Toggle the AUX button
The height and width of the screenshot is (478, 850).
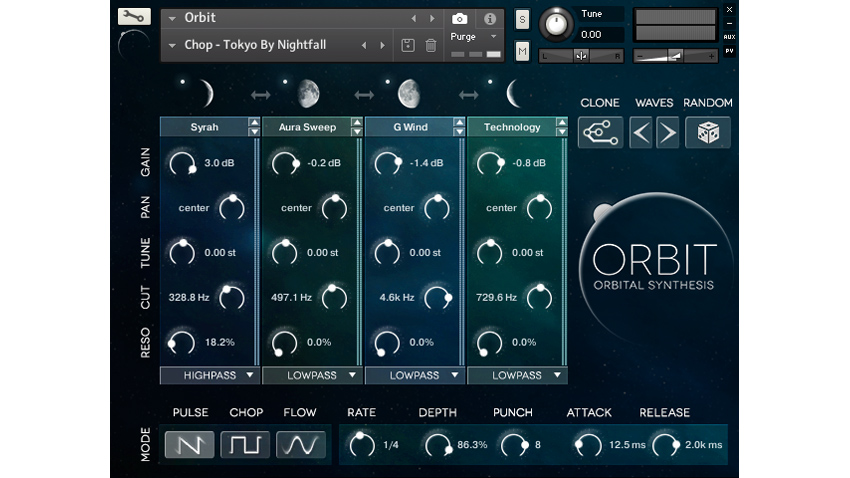(x=729, y=37)
